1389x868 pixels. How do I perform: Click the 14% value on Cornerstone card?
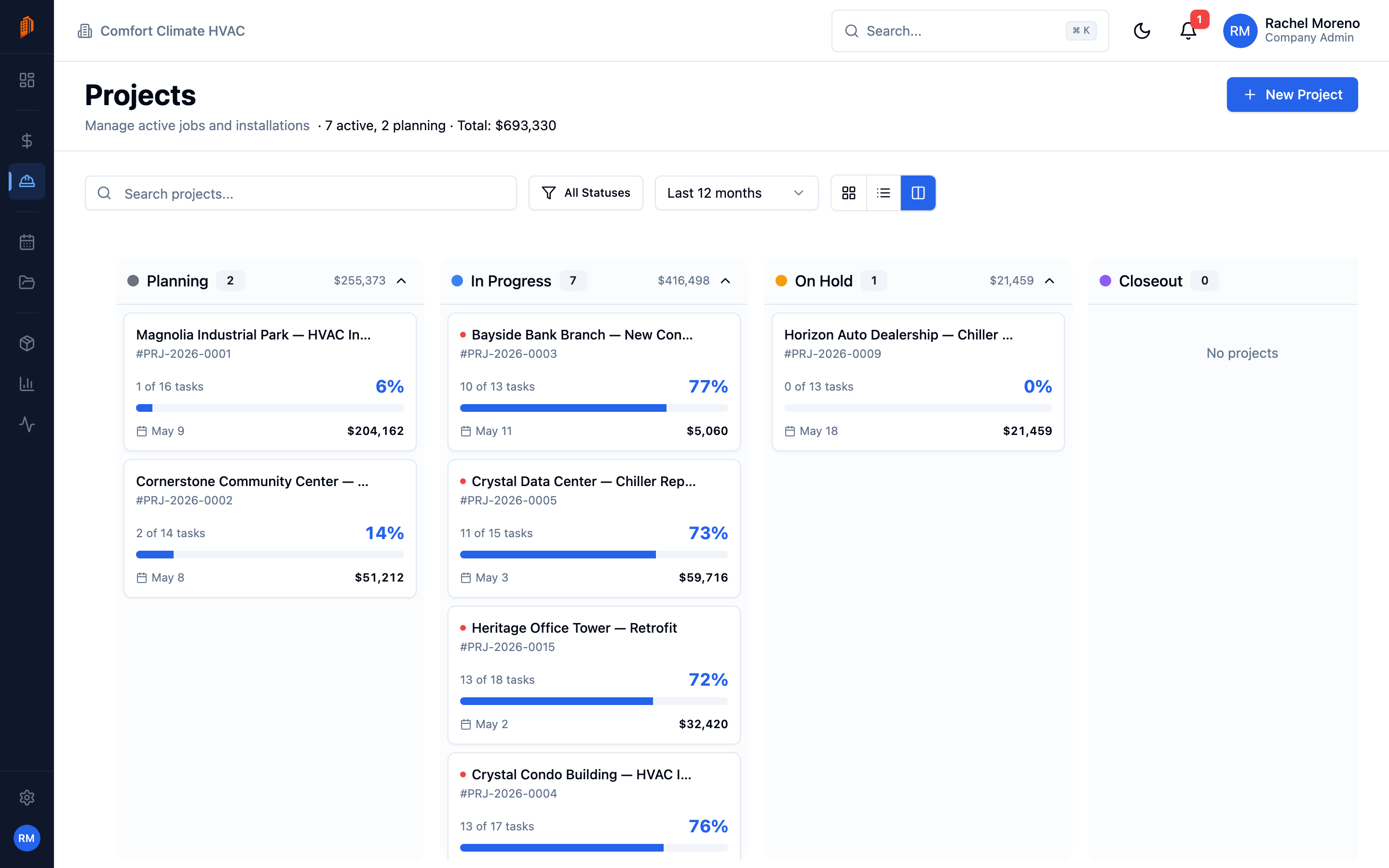point(384,533)
